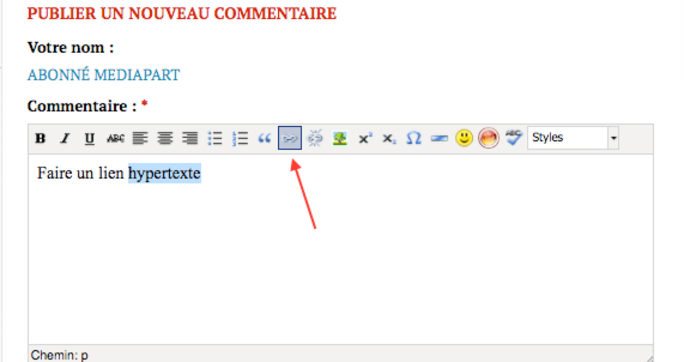The height and width of the screenshot is (362, 684).
Task: Insert a numbered list
Action: 240,138
